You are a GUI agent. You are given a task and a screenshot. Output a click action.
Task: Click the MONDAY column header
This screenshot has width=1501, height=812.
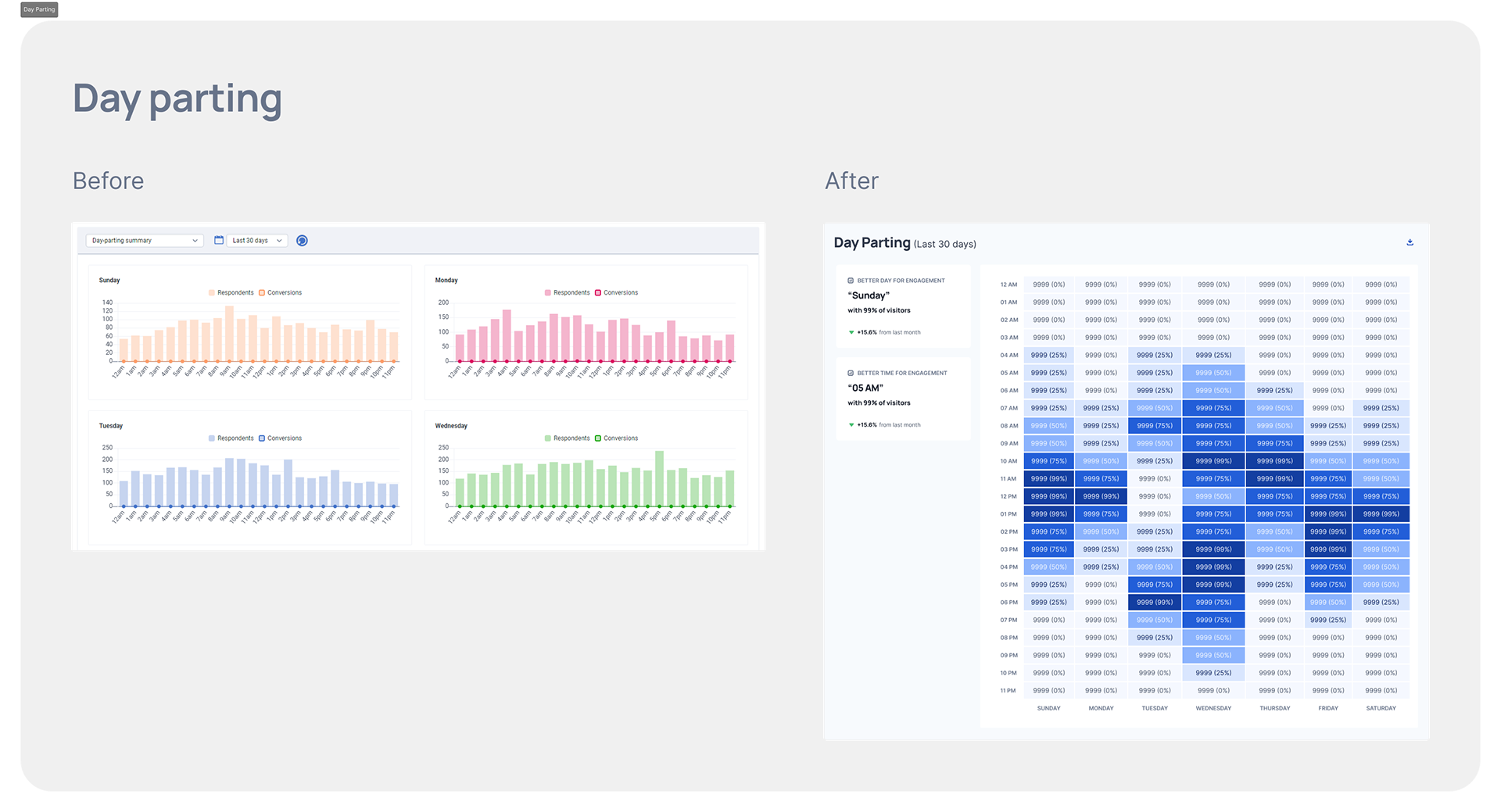point(1101,708)
